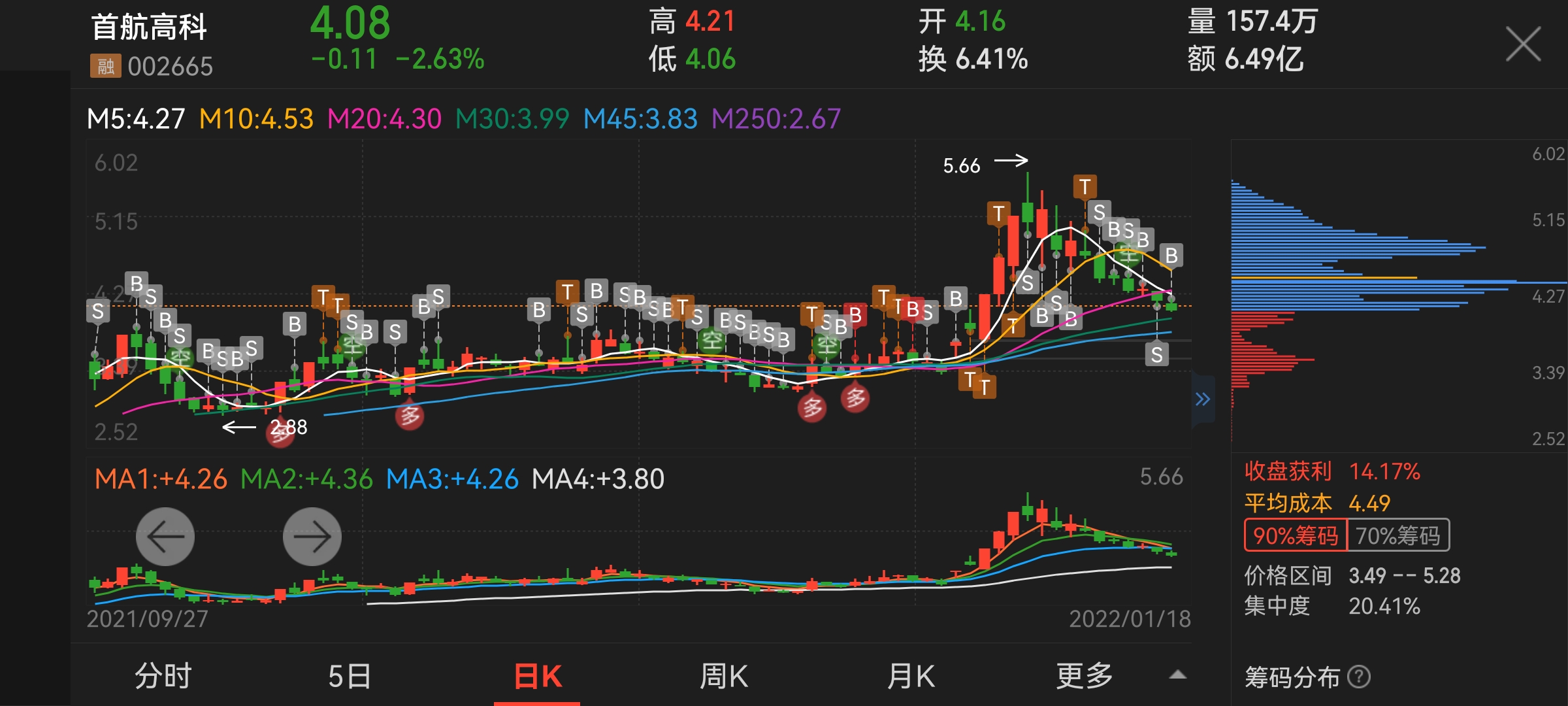
Task: Tap the 换 6.41% turnover rate
Action: click(973, 59)
